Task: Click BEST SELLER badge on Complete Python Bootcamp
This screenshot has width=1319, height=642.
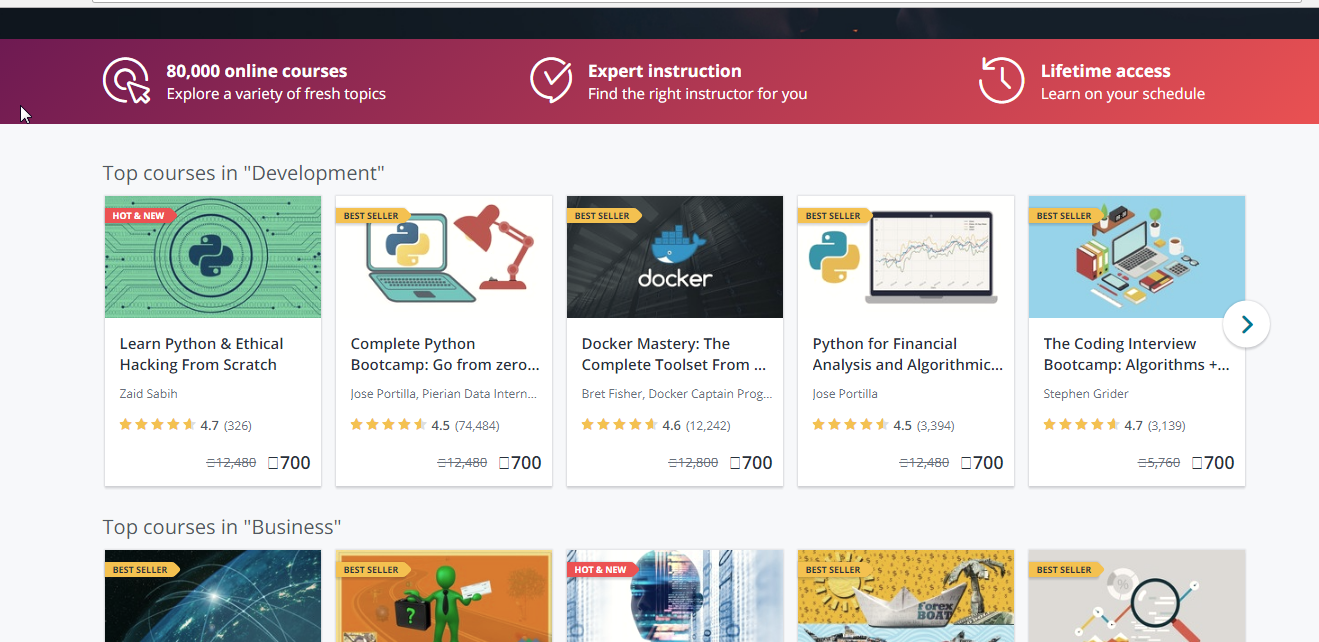Action: pyautogui.click(x=372, y=216)
